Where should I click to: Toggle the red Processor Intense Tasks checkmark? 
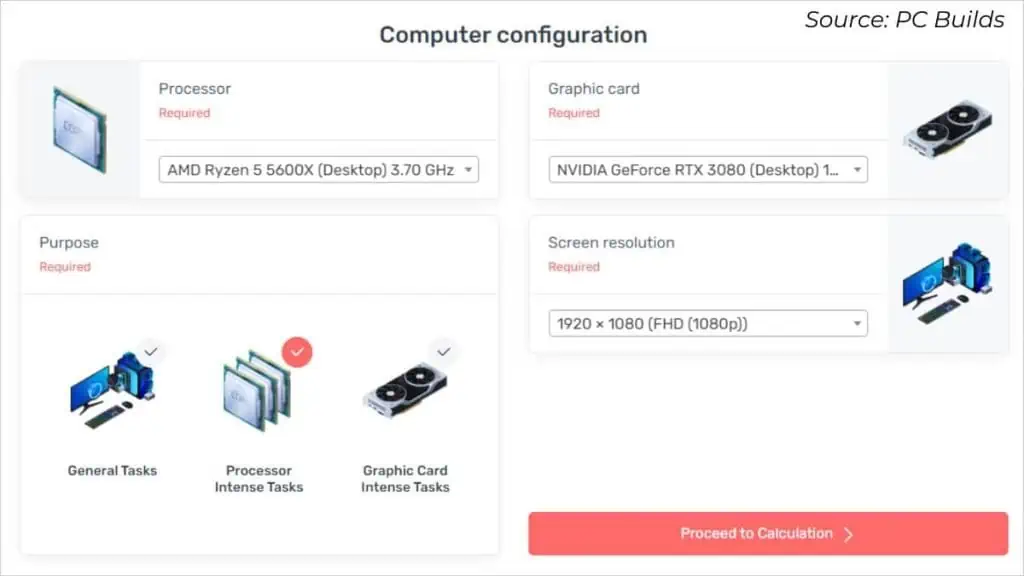[297, 352]
